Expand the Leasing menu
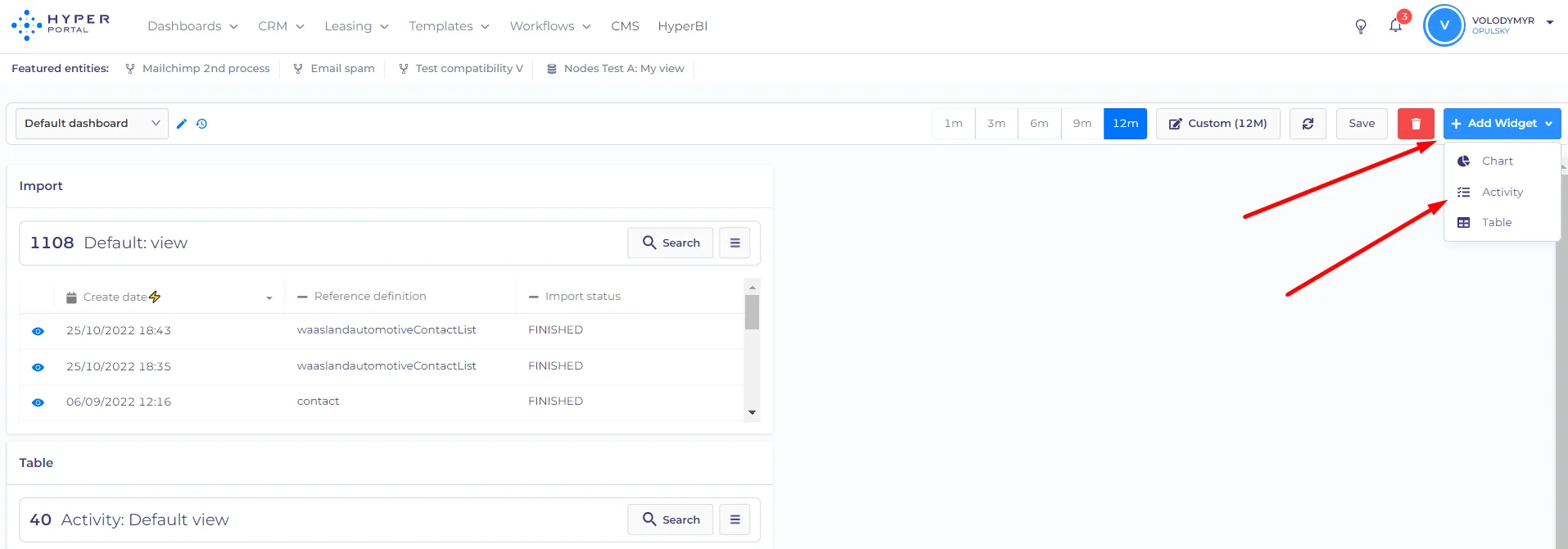 click(356, 26)
